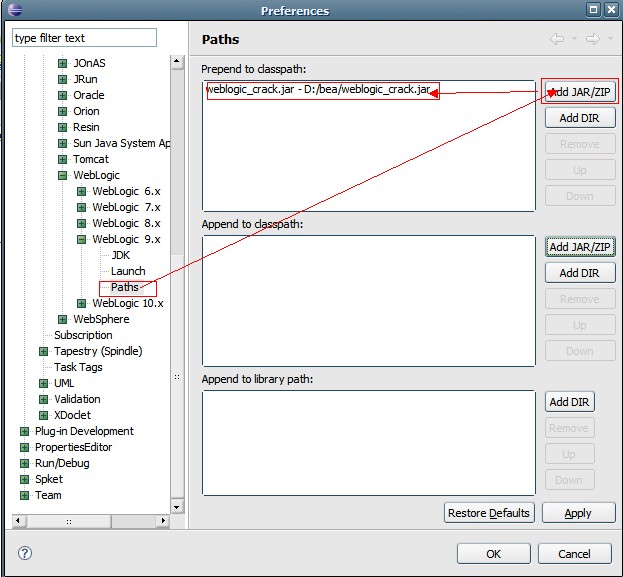Maximize the Preferences dialog
This screenshot has width=623, height=577.
click(593, 10)
